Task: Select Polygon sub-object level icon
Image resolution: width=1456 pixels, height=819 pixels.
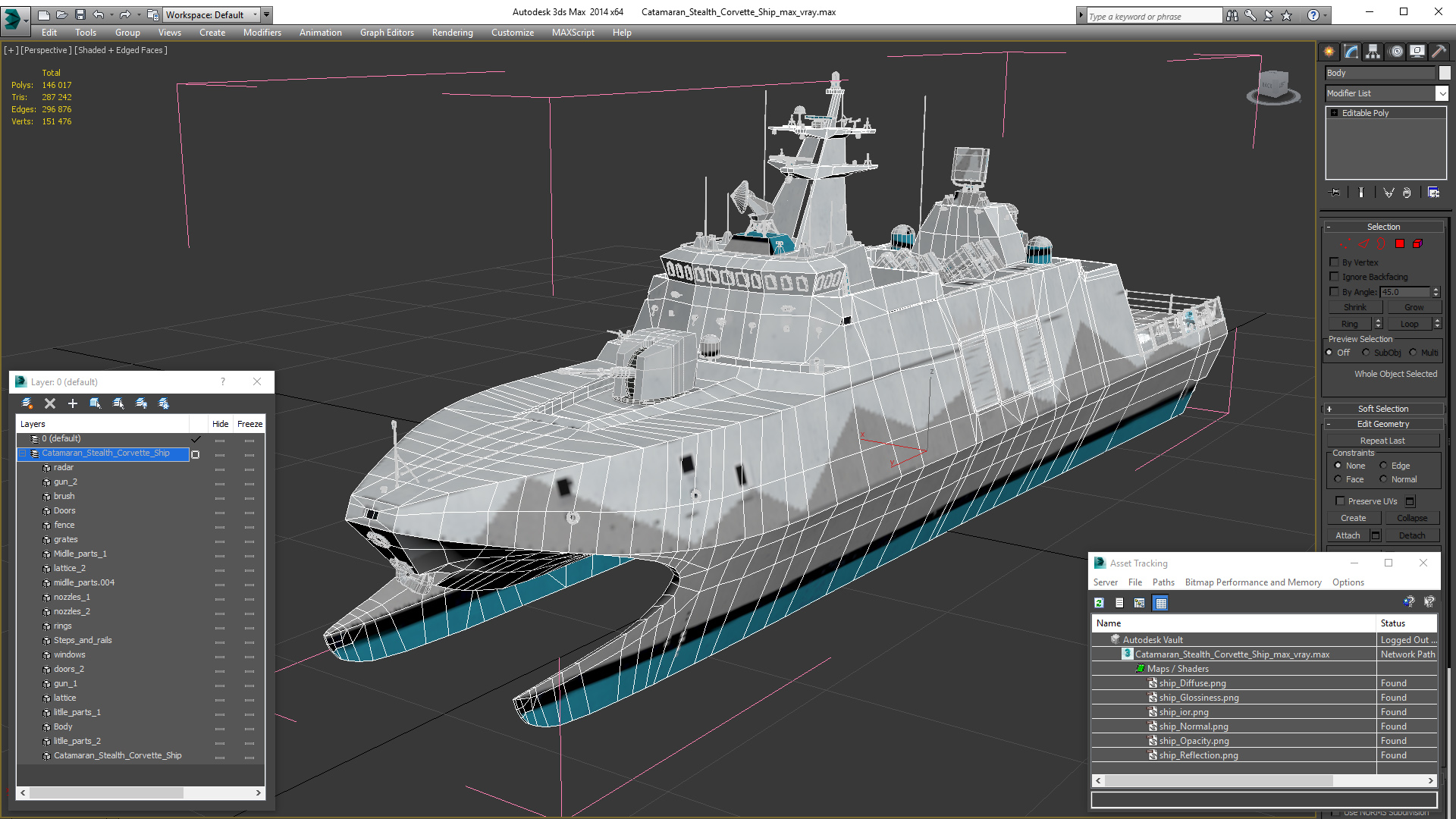Action: [1400, 244]
